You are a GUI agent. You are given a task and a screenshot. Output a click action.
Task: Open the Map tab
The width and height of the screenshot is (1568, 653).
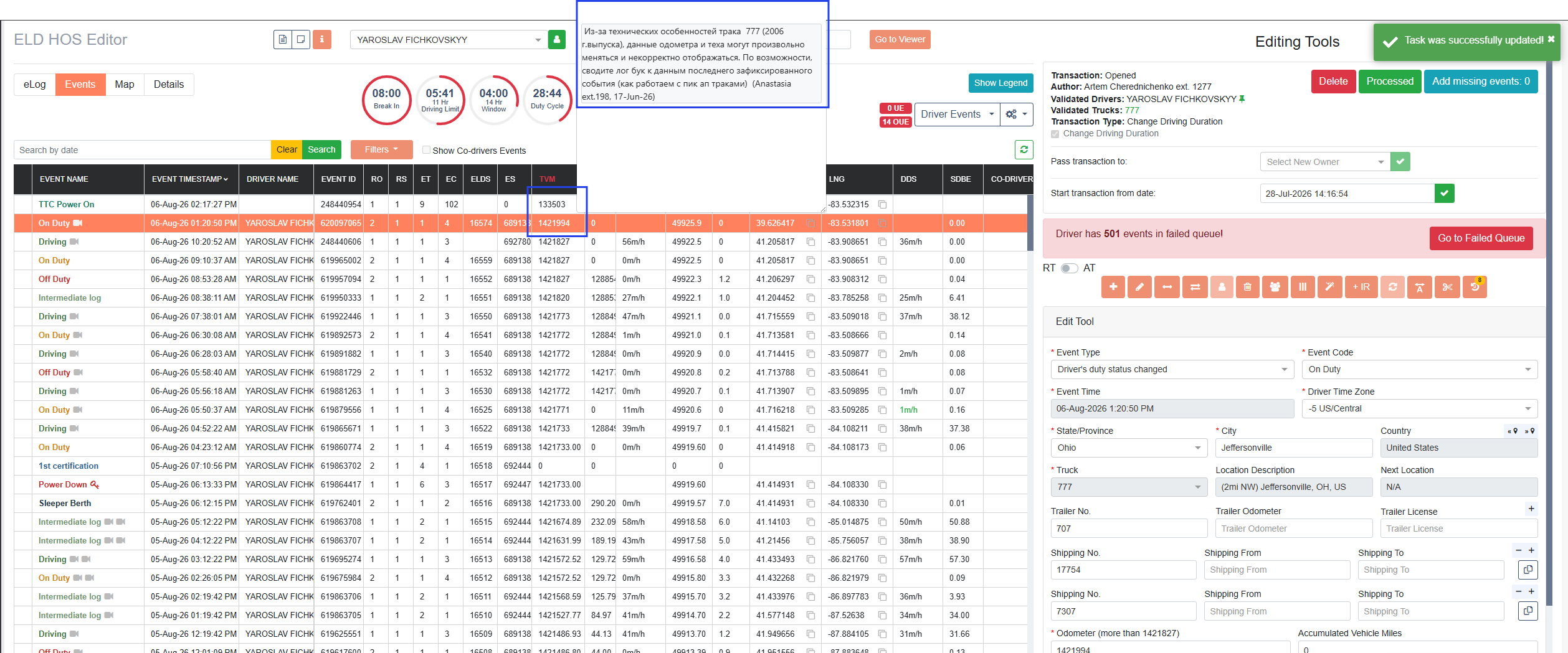[x=125, y=84]
